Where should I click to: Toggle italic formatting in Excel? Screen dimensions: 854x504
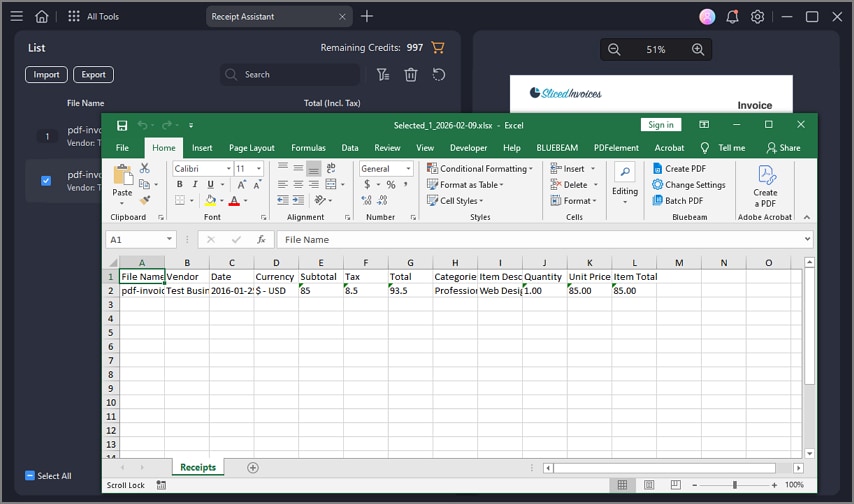[x=194, y=185]
